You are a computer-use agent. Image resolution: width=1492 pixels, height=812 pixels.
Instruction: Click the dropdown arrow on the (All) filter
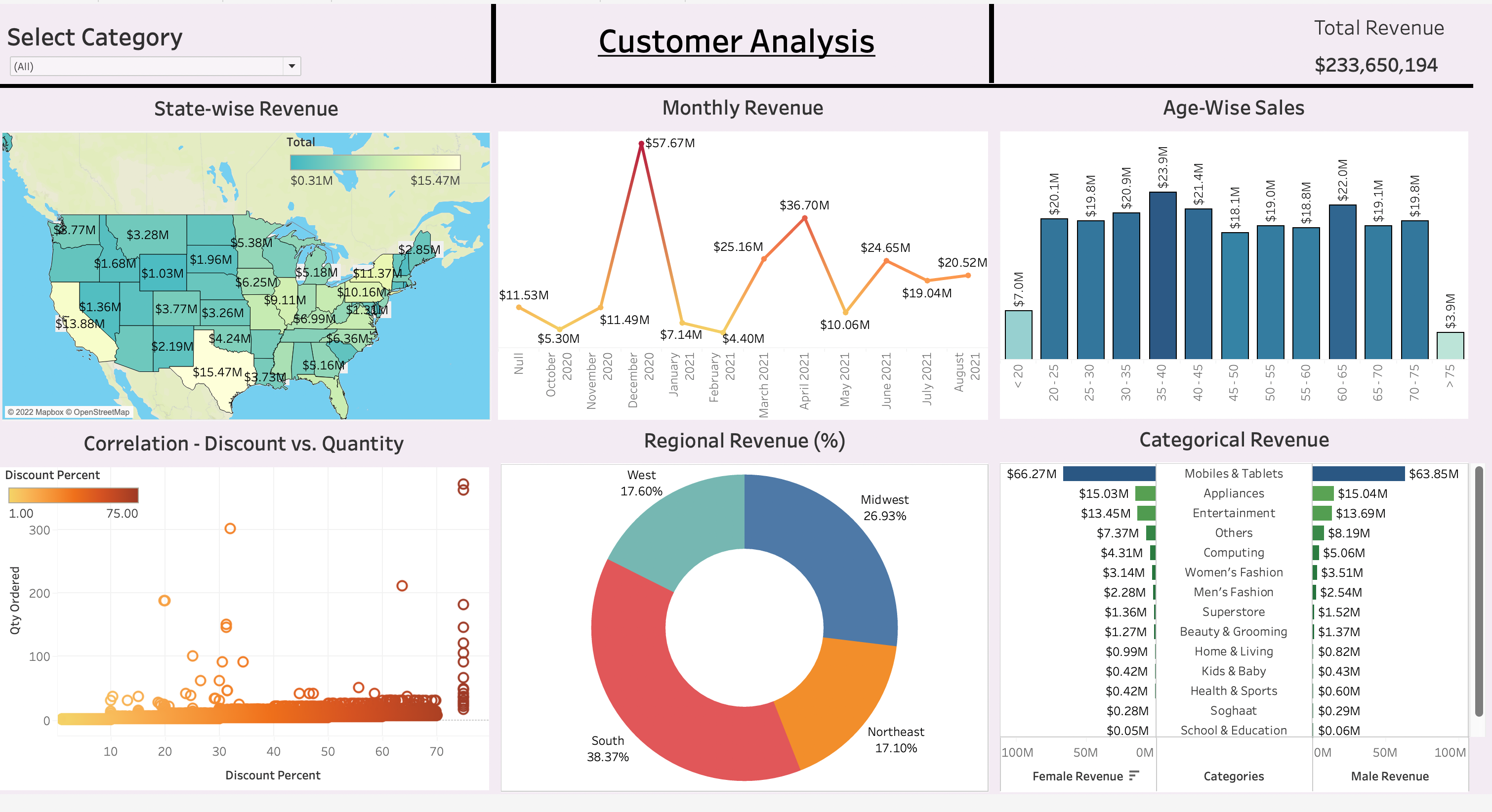pos(293,66)
